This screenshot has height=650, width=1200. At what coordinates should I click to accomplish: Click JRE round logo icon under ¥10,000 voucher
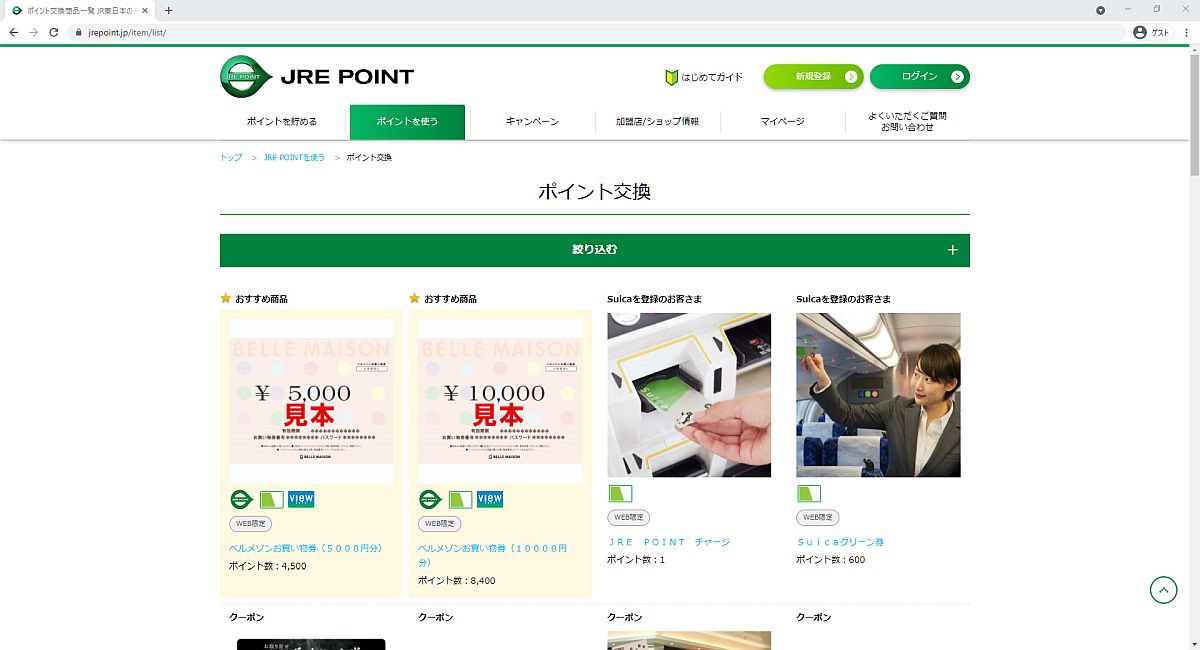[430, 499]
